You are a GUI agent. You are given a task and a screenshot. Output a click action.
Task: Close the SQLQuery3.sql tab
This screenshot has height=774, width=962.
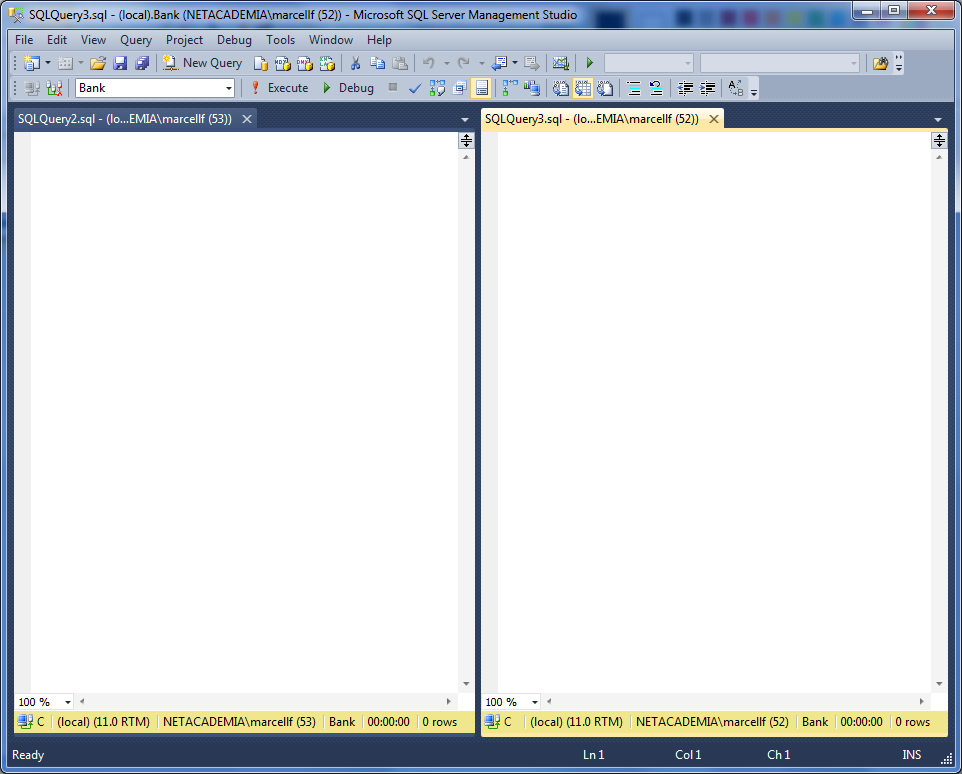[714, 119]
